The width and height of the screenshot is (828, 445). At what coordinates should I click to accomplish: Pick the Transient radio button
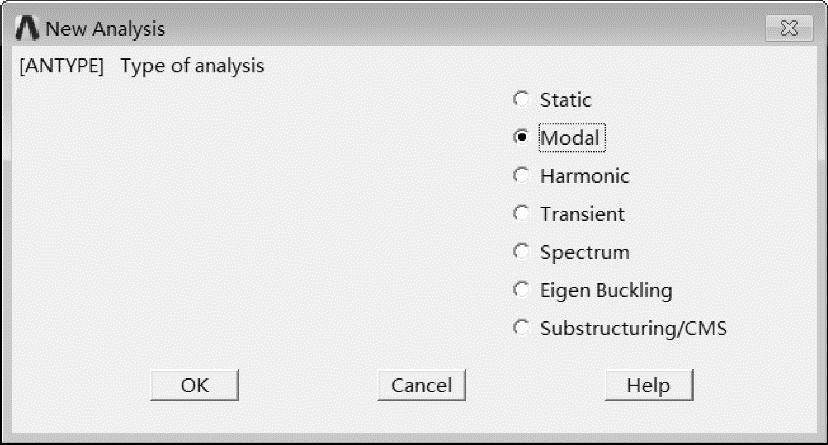pos(521,213)
